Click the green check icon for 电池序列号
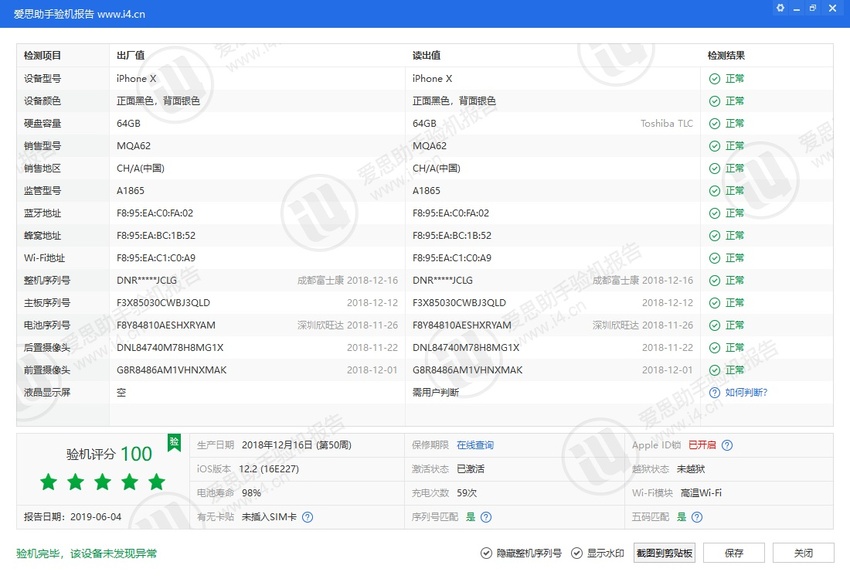This screenshot has height=579, width=850. (714, 325)
